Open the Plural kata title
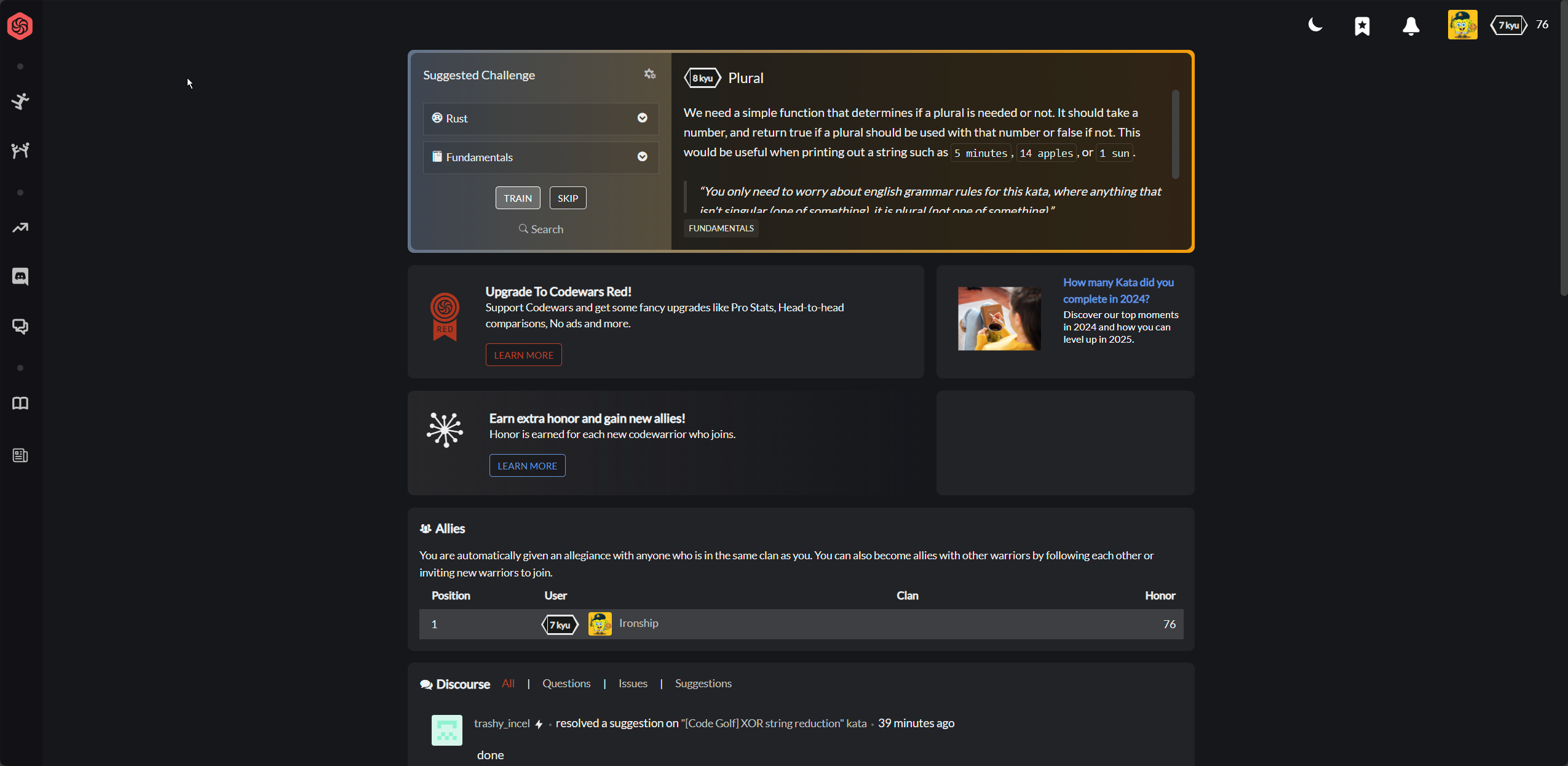The height and width of the screenshot is (766, 1568). [746, 78]
